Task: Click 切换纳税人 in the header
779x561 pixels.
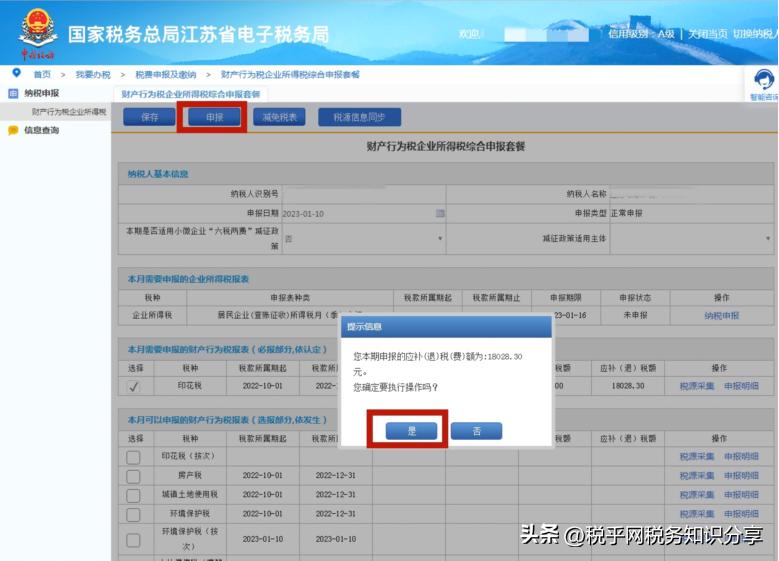Action: (756, 34)
